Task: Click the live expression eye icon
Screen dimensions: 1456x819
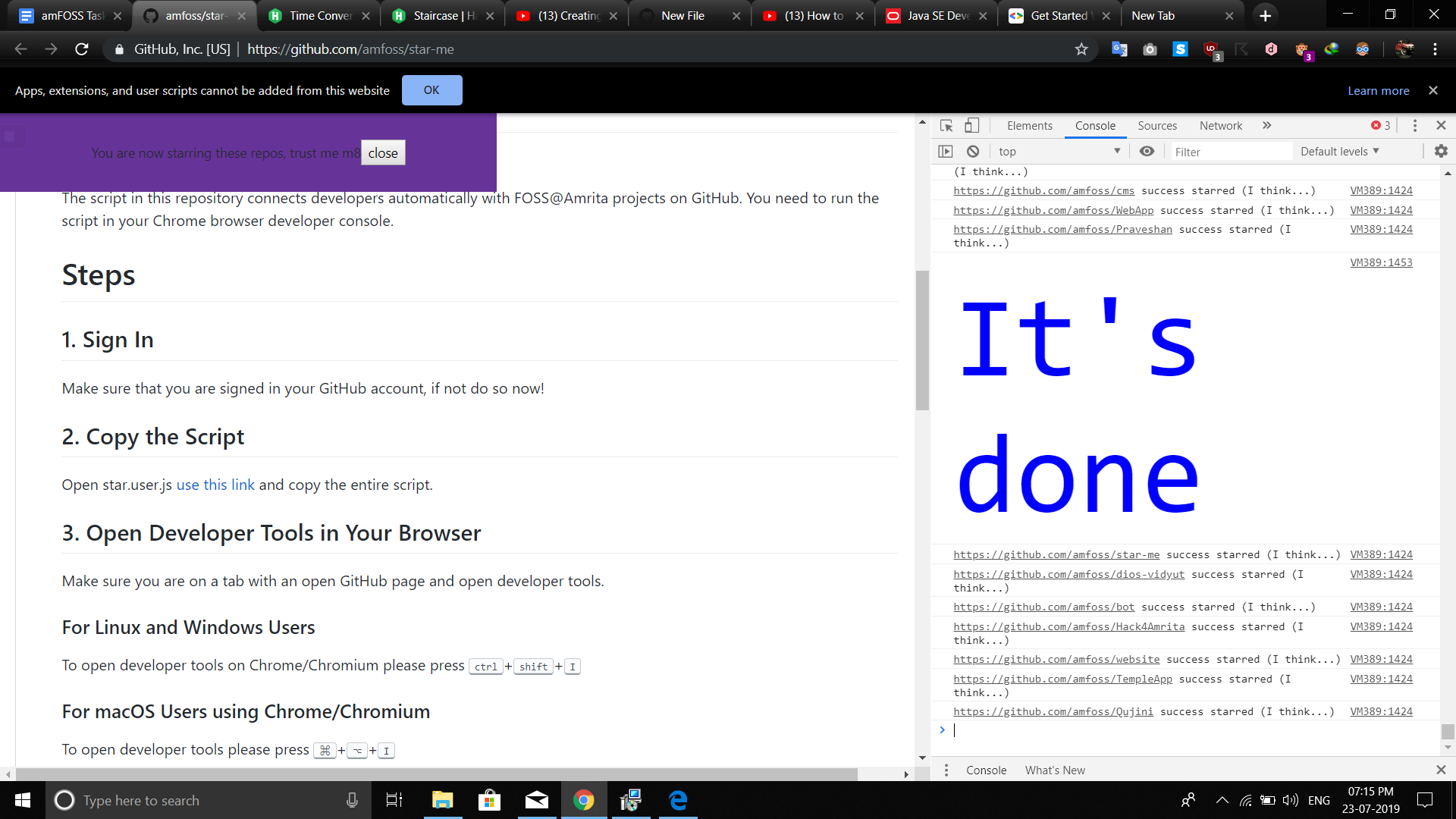Action: click(x=1147, y=152)
